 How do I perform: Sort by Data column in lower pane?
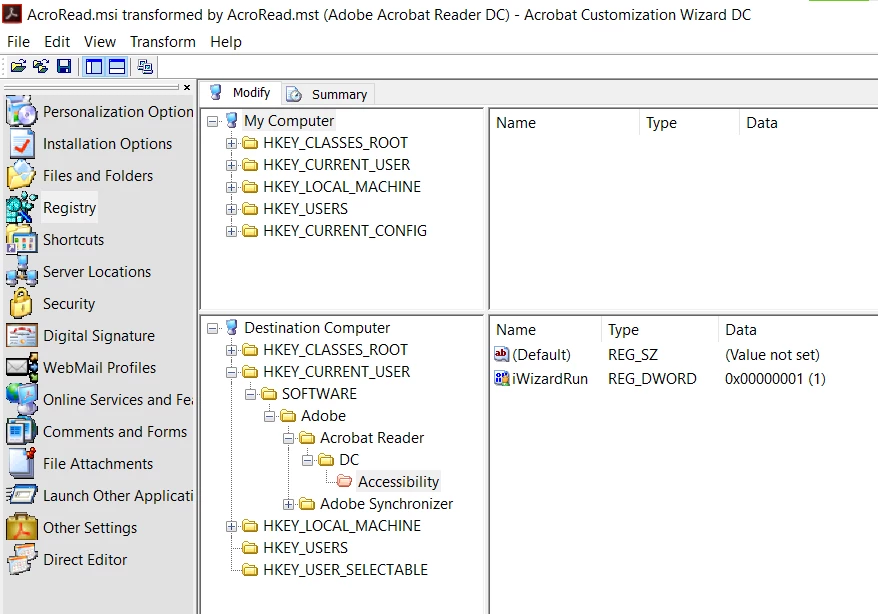798,330
